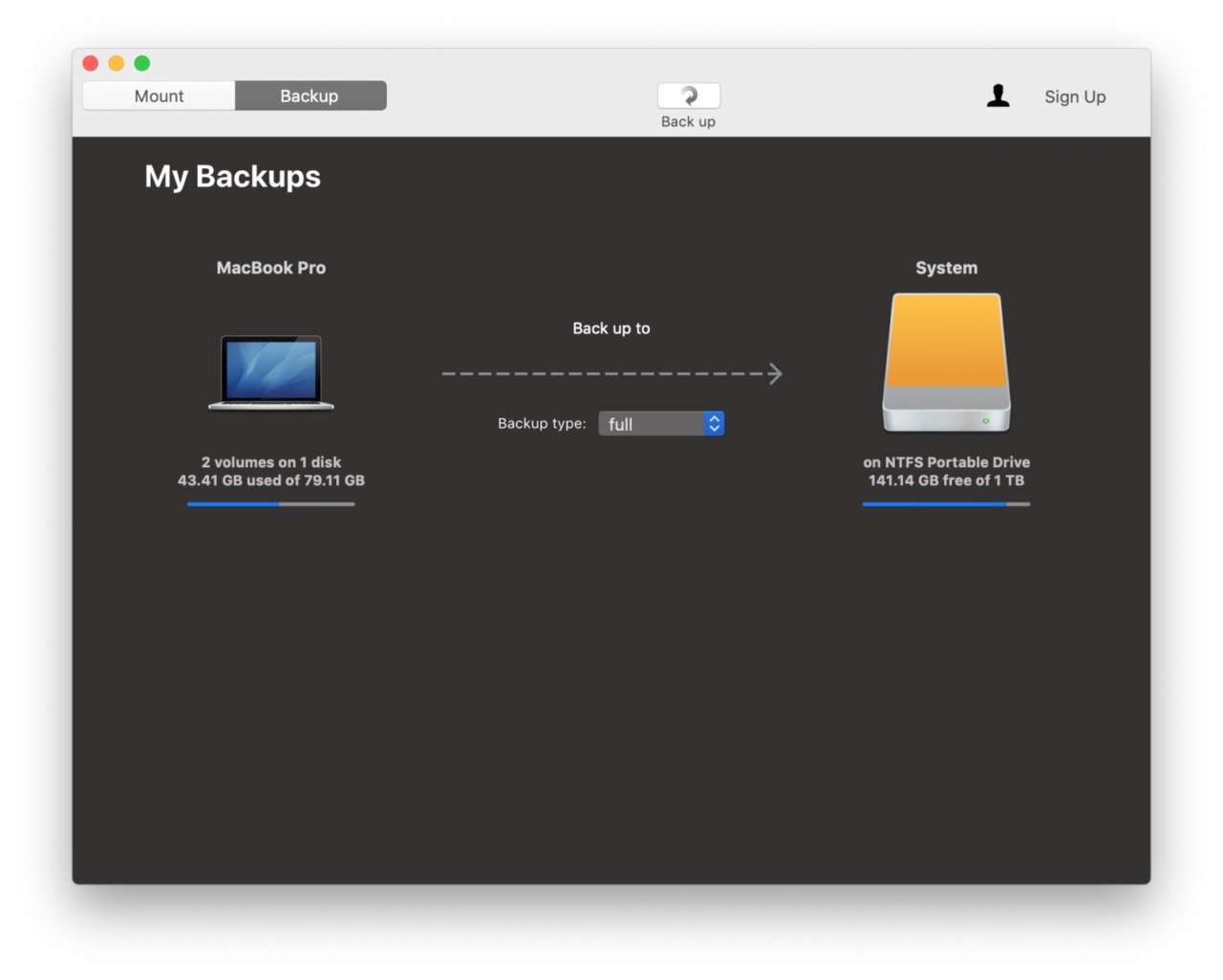Viewport: 1223px width, 980px height.
Task: Click the "on NTFS Portable Drive" text
Action: click(x=946, y=462)
